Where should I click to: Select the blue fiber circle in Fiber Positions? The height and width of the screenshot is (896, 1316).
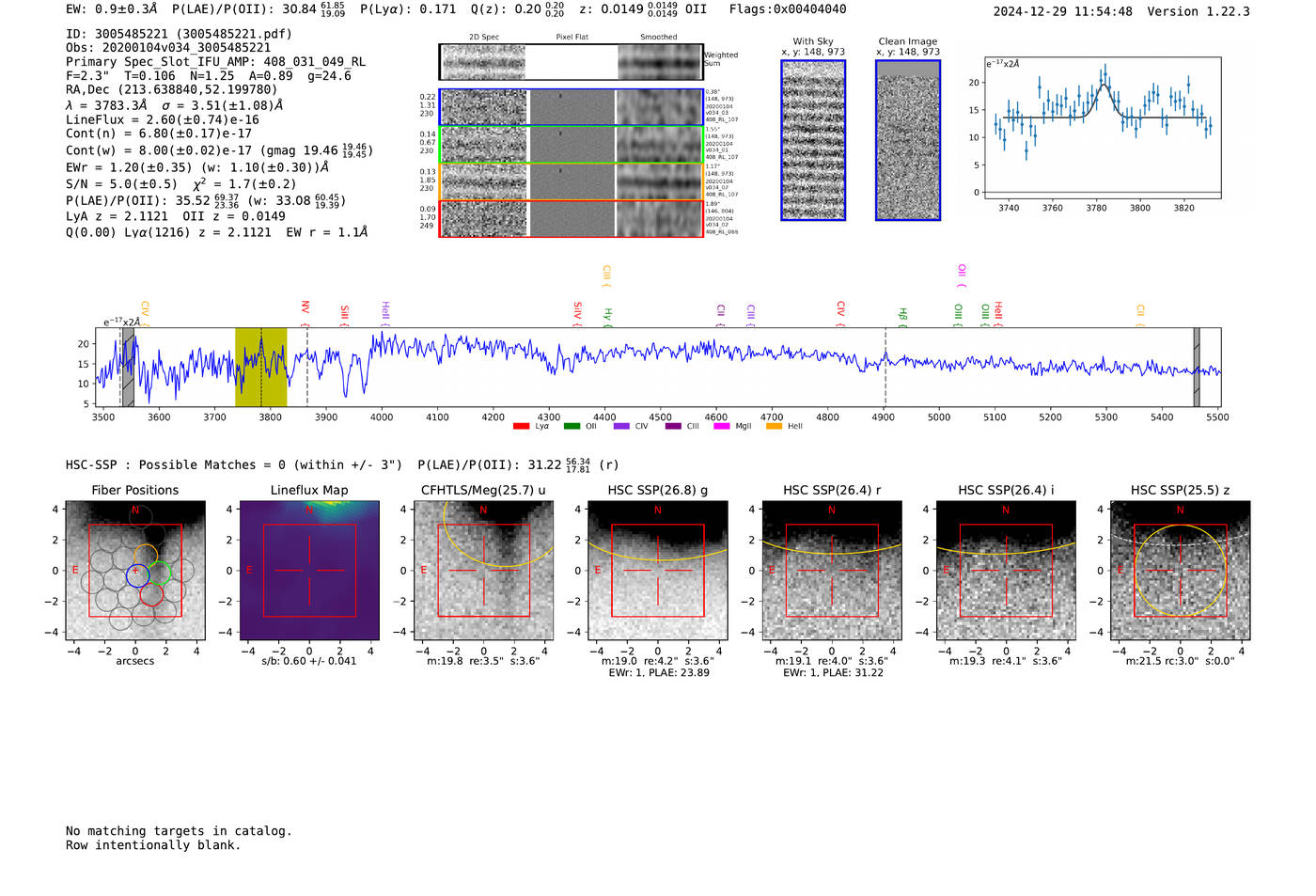point(137,574)
